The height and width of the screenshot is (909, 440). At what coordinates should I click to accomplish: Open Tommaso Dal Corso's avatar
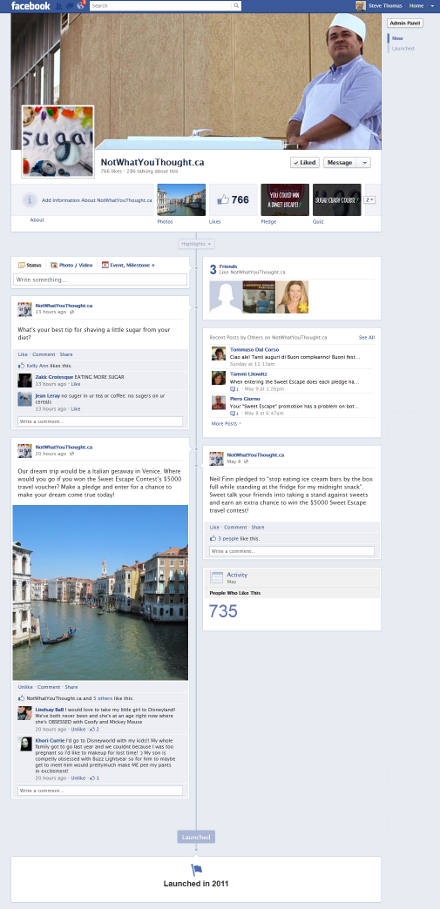219,354
